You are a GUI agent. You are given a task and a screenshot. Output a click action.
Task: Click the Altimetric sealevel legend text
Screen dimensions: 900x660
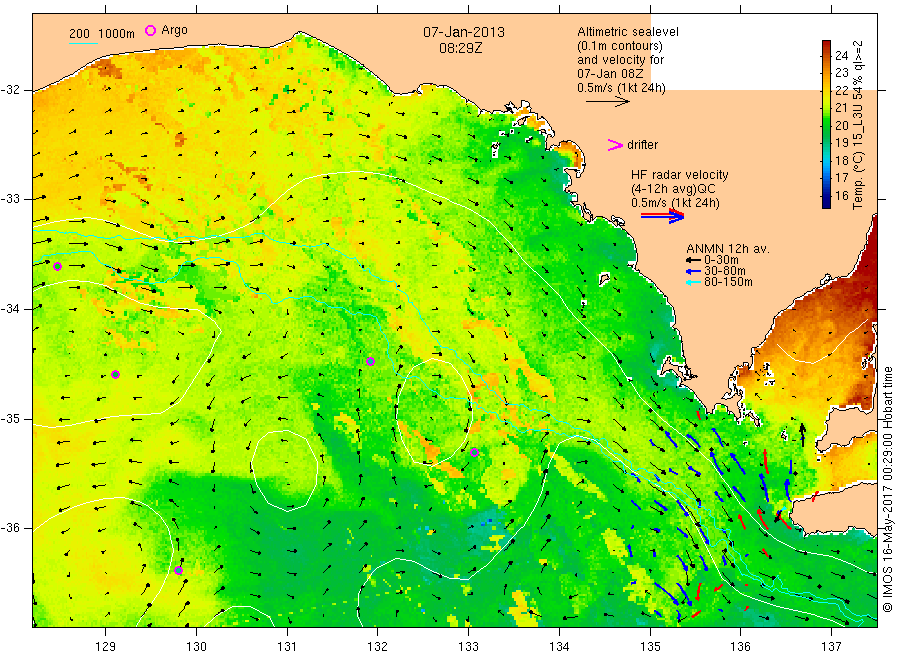point(628,32)
